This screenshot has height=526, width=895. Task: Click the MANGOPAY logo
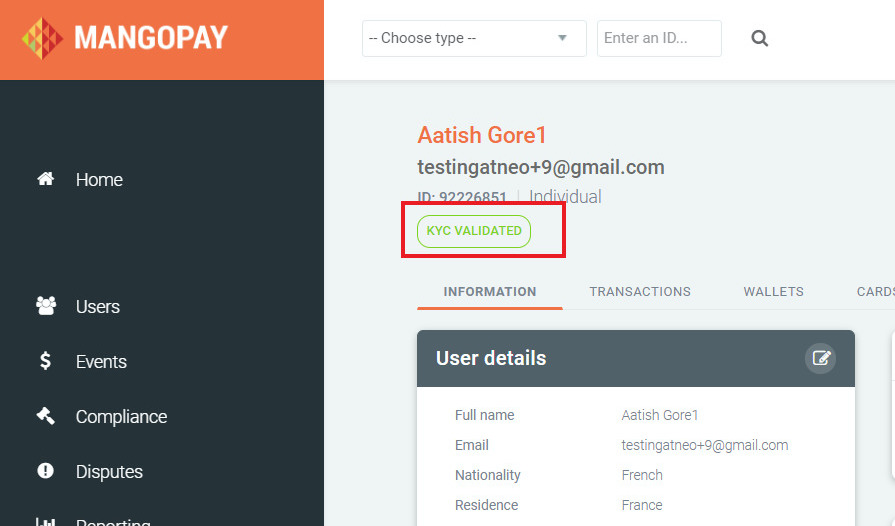click(124, 38)
